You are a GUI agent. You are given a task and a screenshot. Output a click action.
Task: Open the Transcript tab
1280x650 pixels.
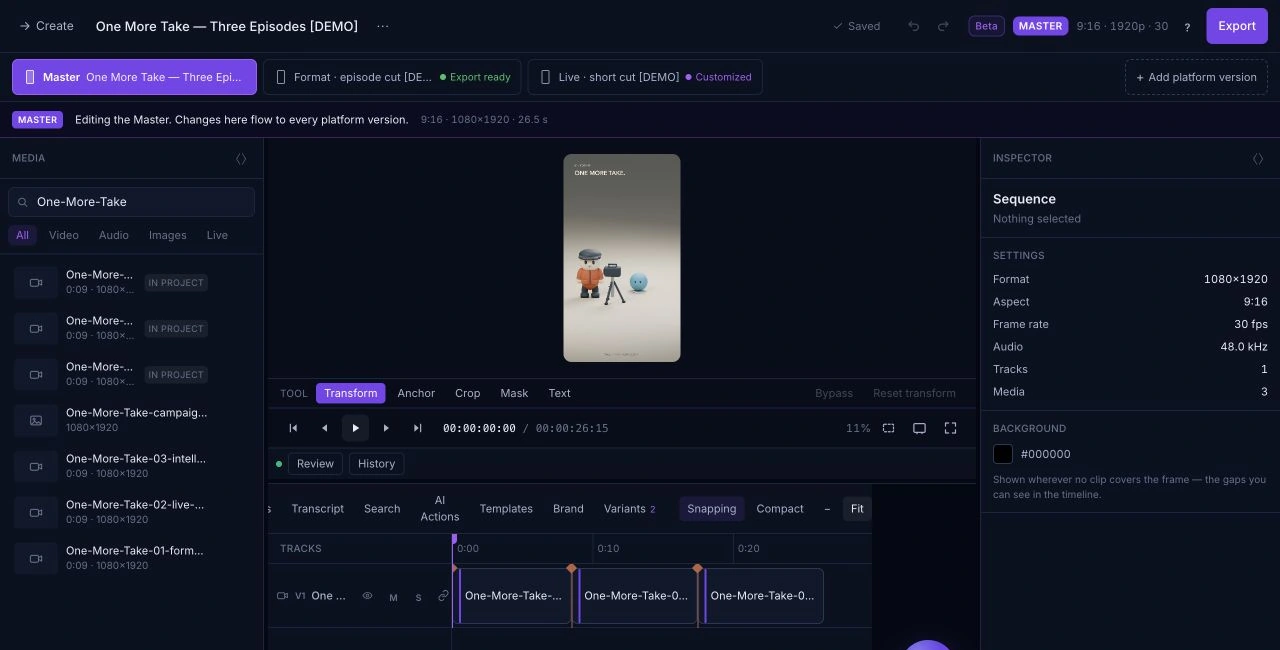(317, 509)
